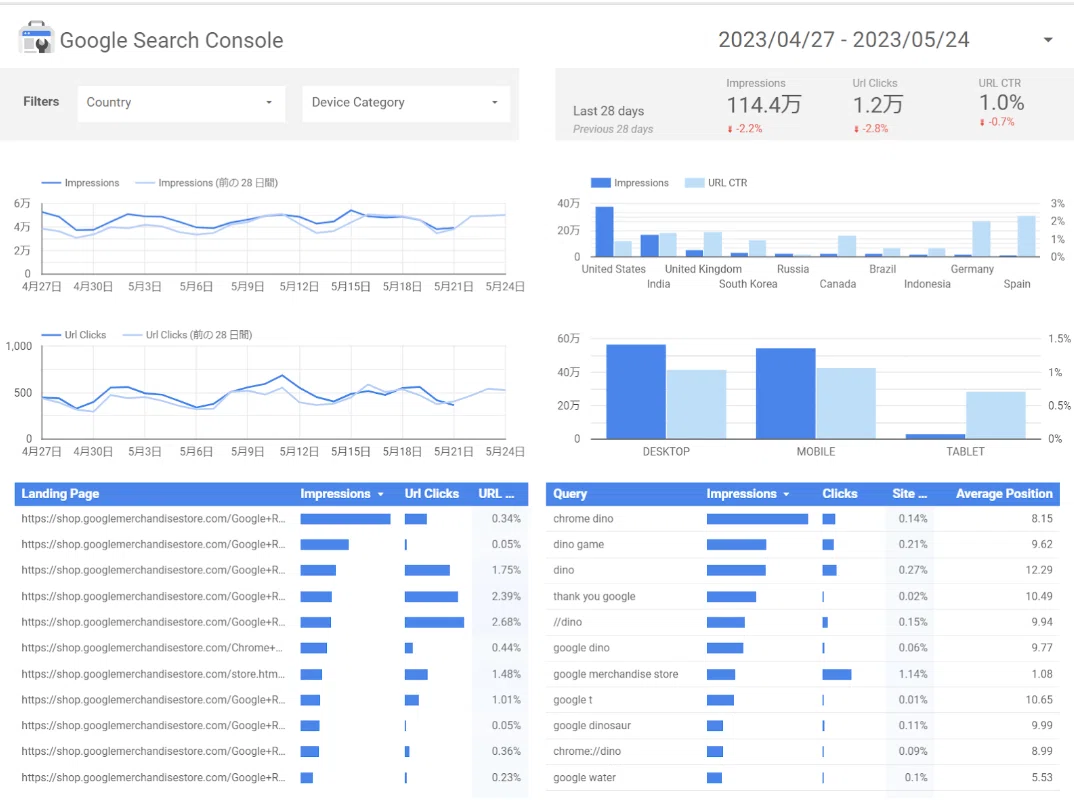Click the Spain URL CTR bar

1026,236
